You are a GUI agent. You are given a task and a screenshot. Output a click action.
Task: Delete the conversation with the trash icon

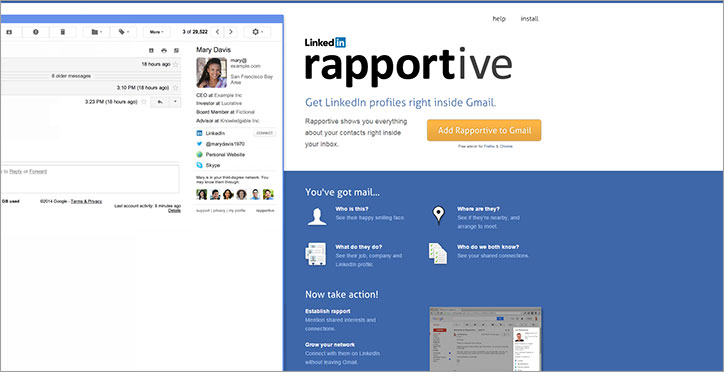tap(63, 32)
